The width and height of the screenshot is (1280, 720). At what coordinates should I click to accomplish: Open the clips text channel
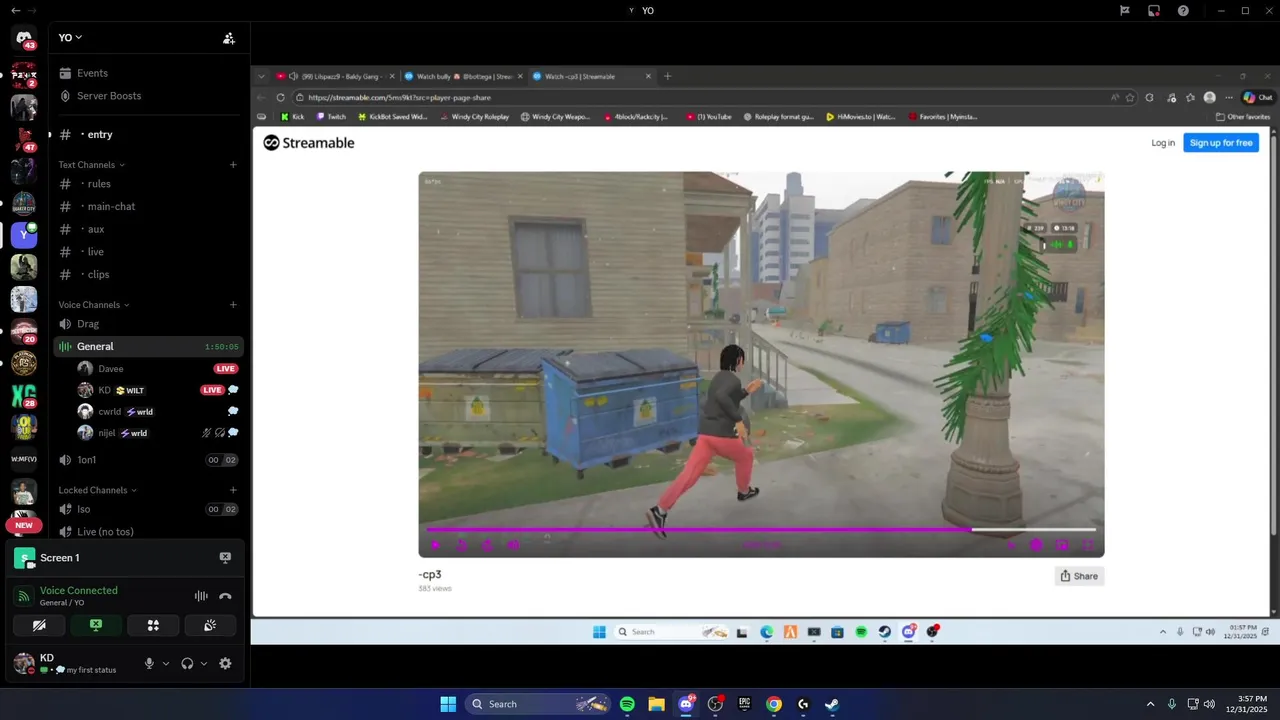[148, 274]
